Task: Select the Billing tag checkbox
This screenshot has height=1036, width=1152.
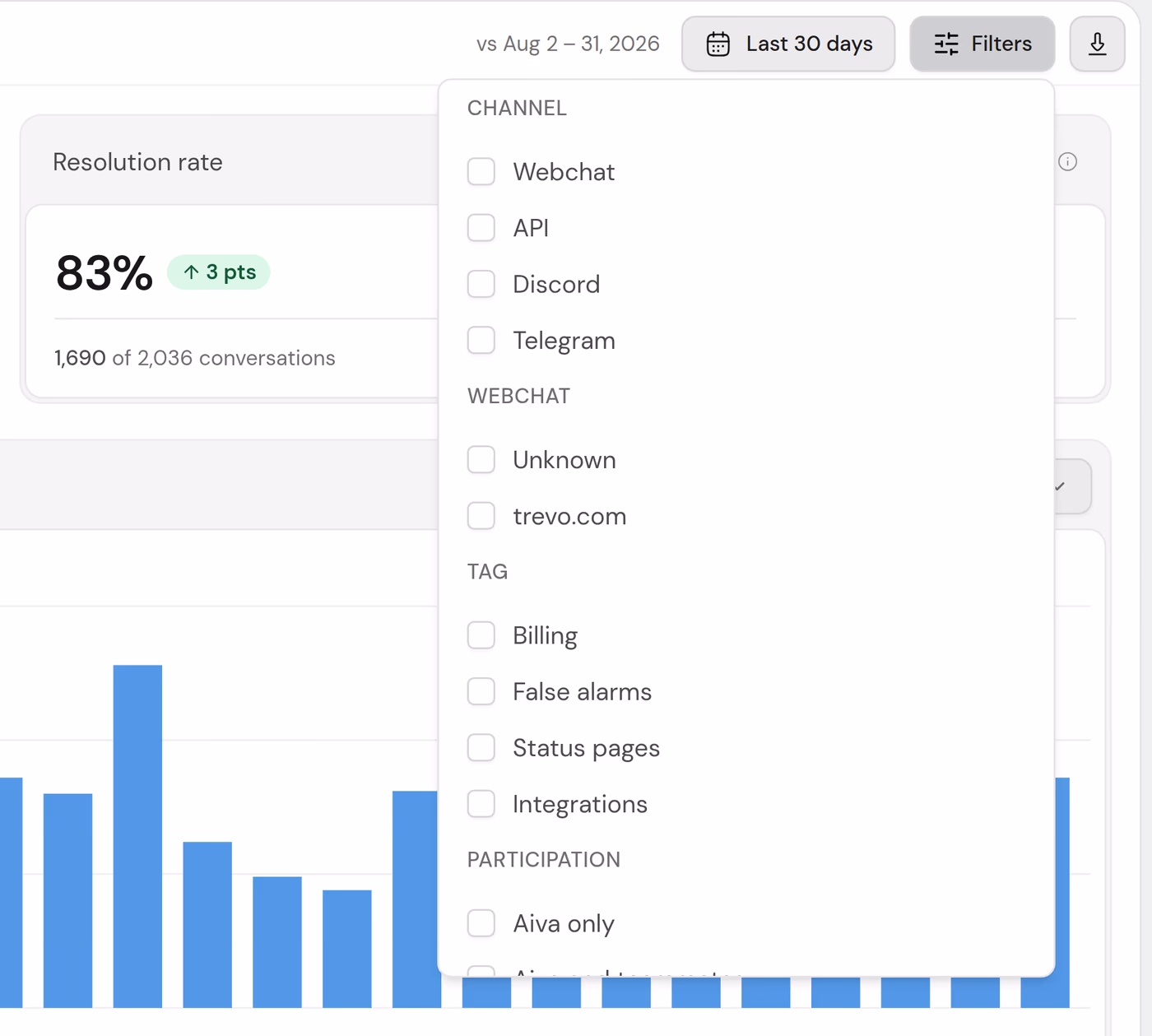Action: click(481, 635)
